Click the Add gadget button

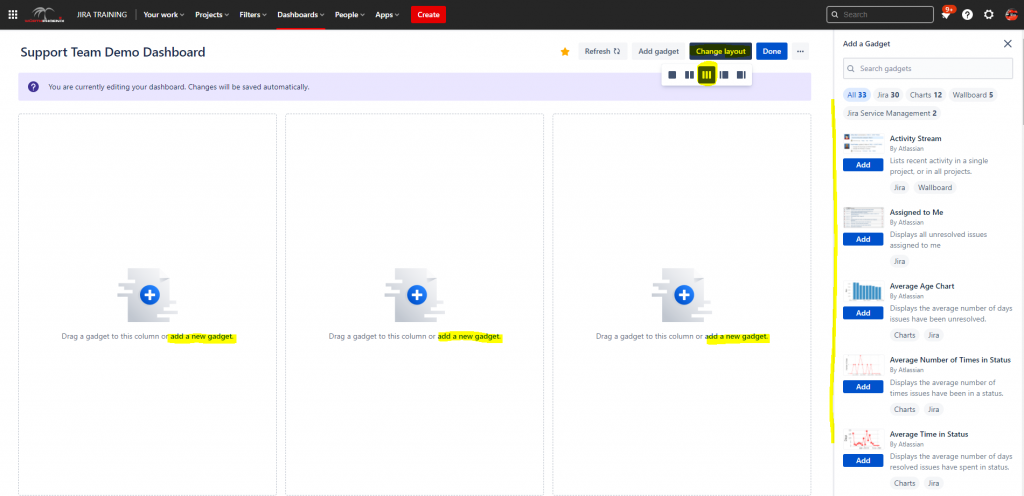[x=659, y=52]
